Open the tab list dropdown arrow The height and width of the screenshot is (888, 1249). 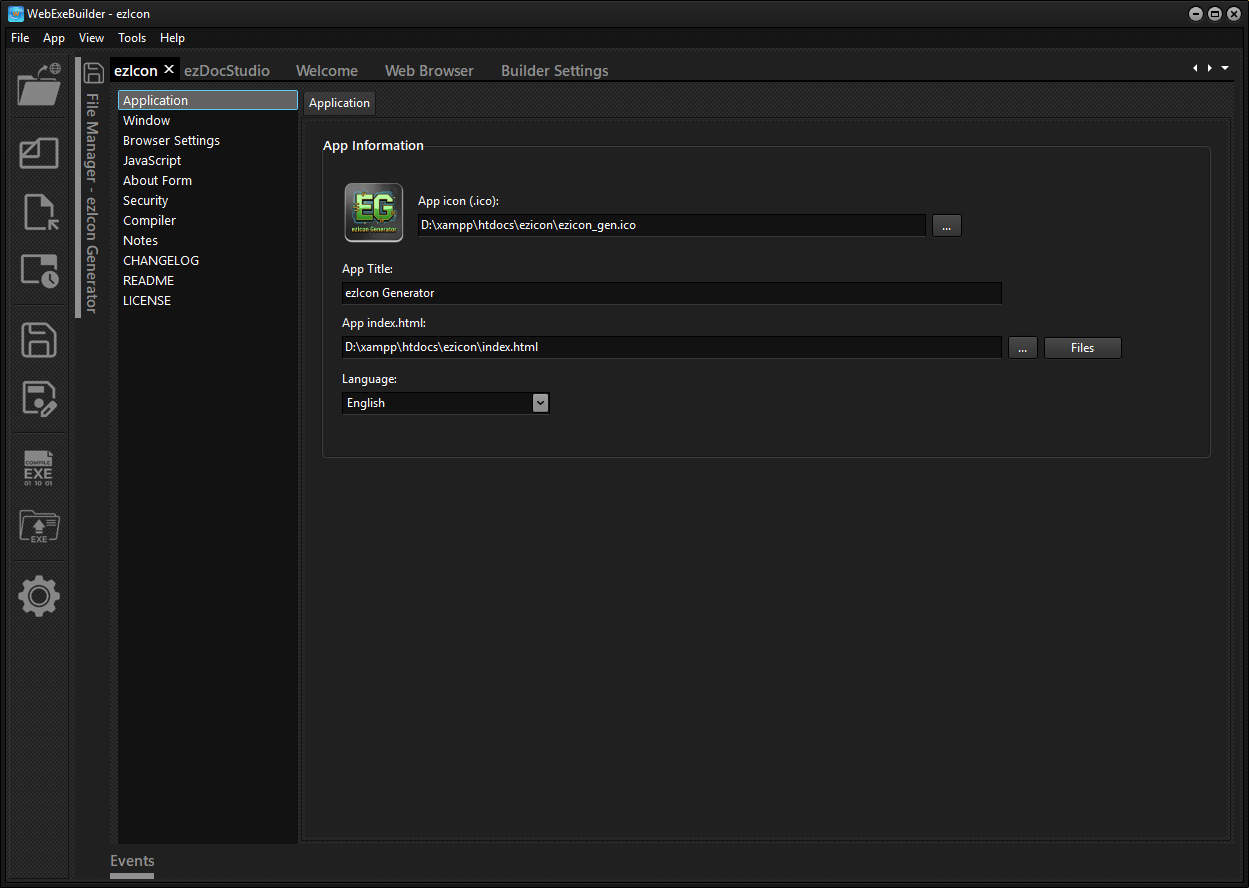(1225, 68)
